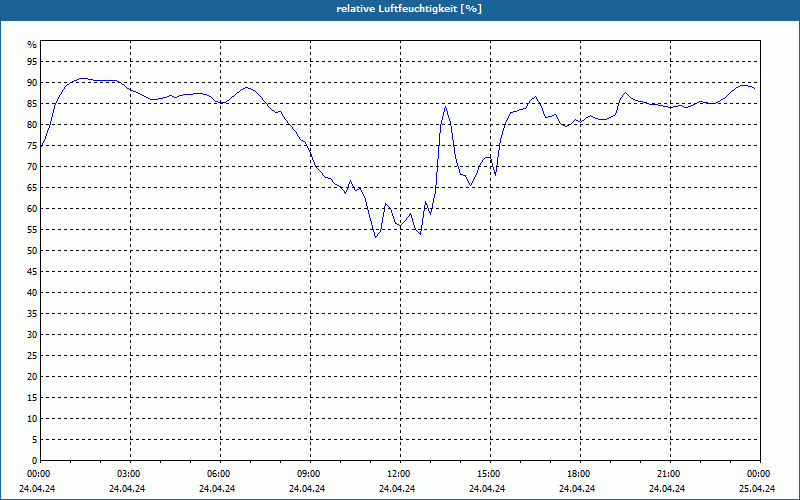Click the 12:00 time label
This screenshot has height=500, width=800.
click(x=400, y=474)
